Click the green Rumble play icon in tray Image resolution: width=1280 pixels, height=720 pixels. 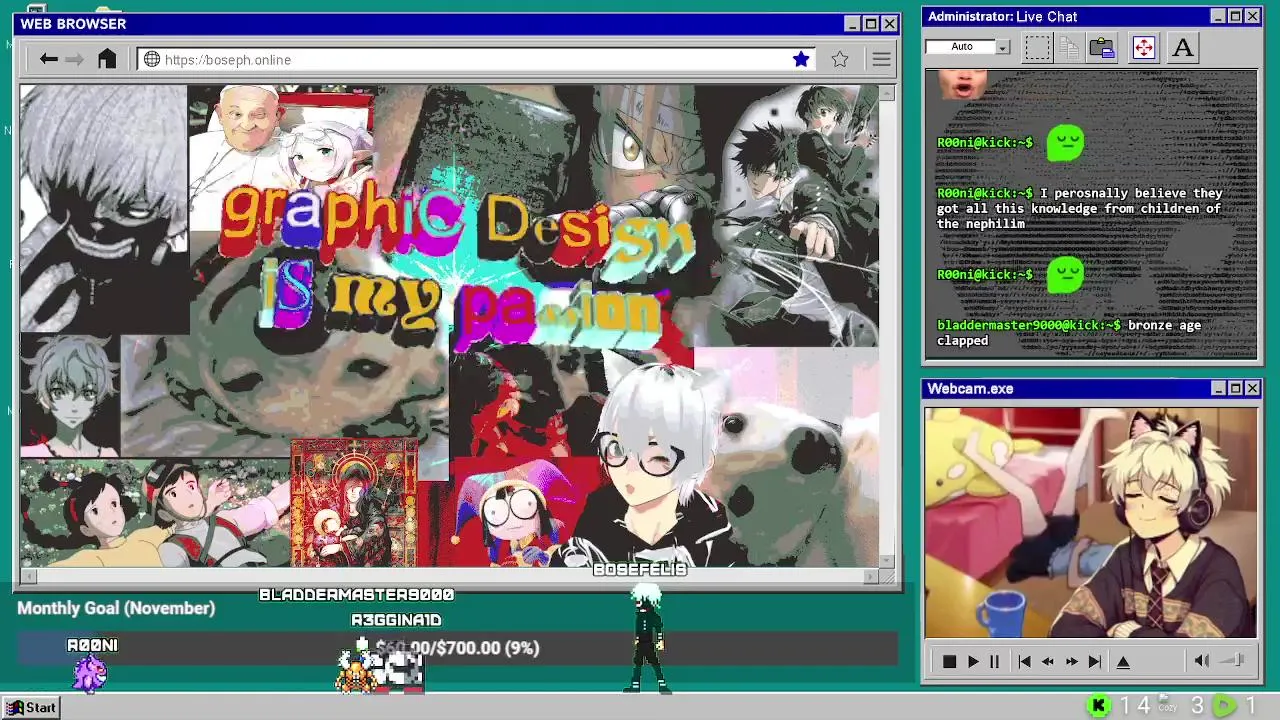[1224, 706]
